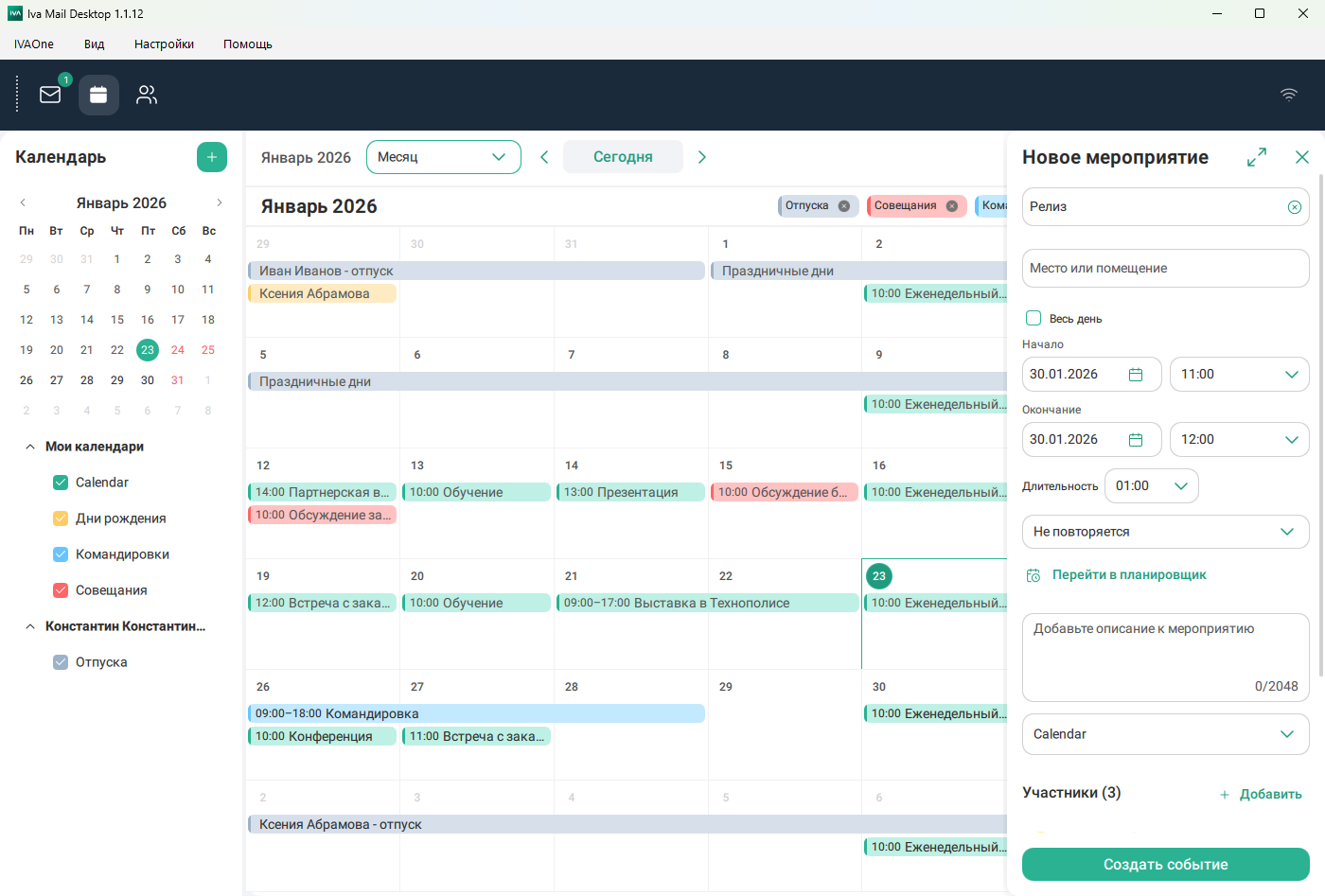Toggle the 'Командировки' calendar checkbox

coord(61,554)
